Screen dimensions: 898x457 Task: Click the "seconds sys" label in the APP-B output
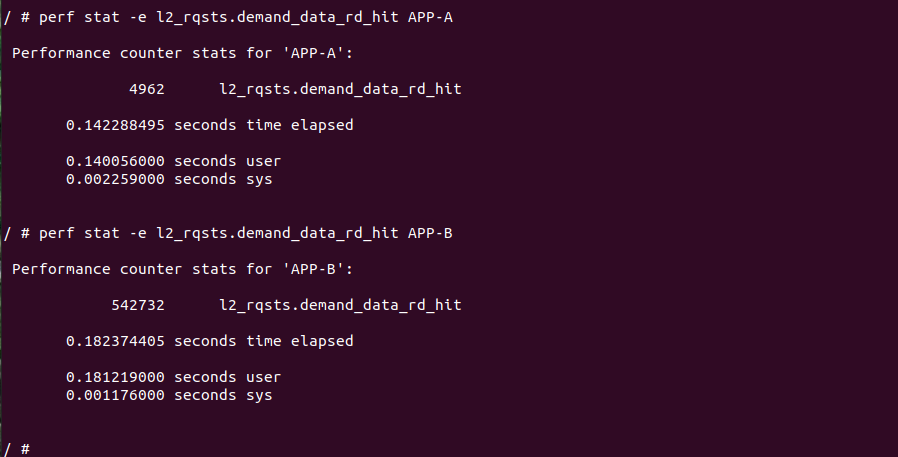223,395
